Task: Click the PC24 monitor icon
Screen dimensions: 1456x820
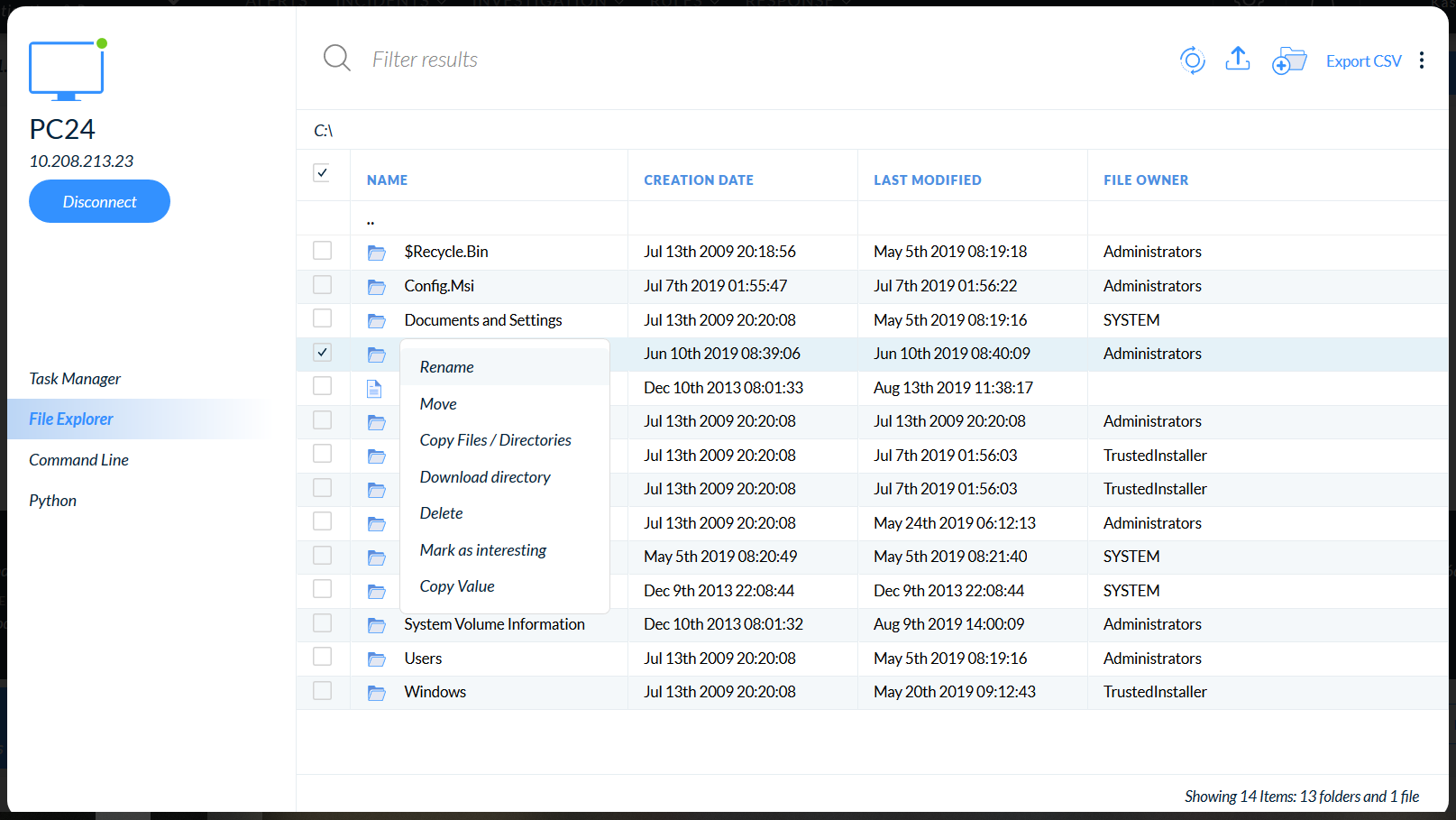Action: pos(67,69)
